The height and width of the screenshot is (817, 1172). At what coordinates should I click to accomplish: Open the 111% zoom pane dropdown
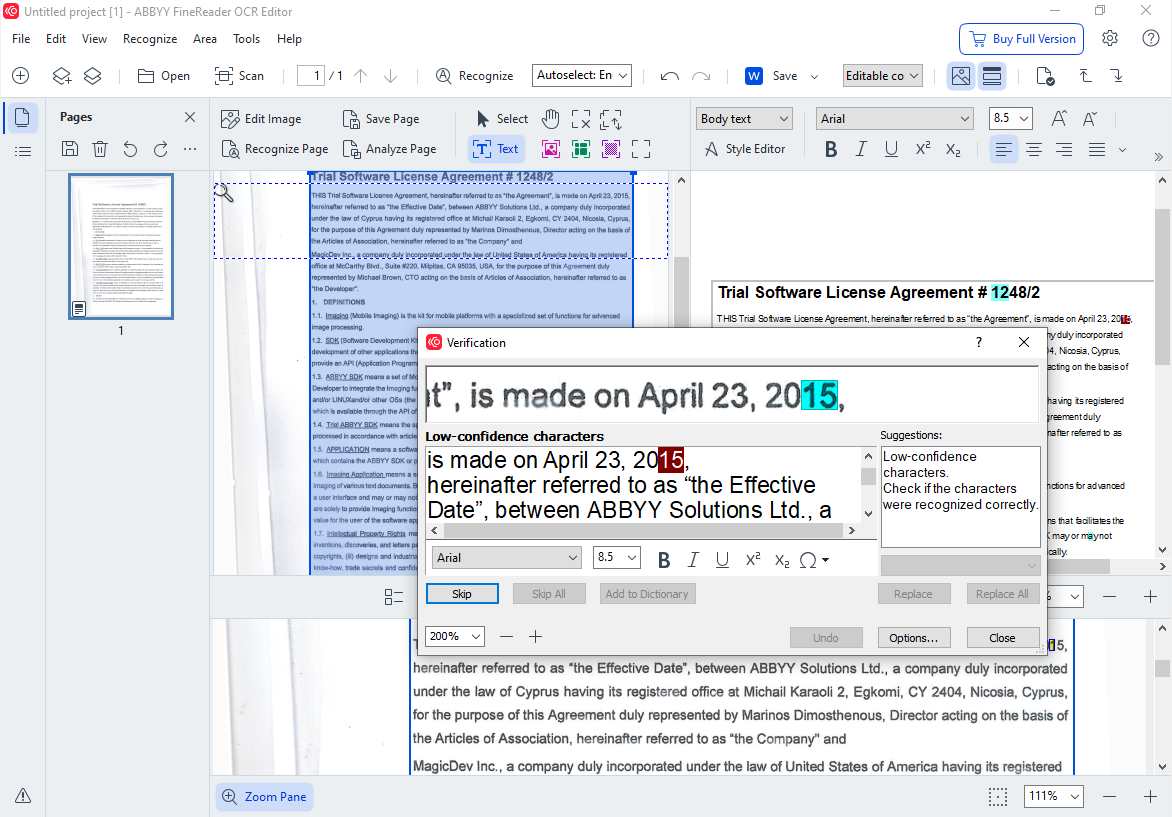[1053, 797]
